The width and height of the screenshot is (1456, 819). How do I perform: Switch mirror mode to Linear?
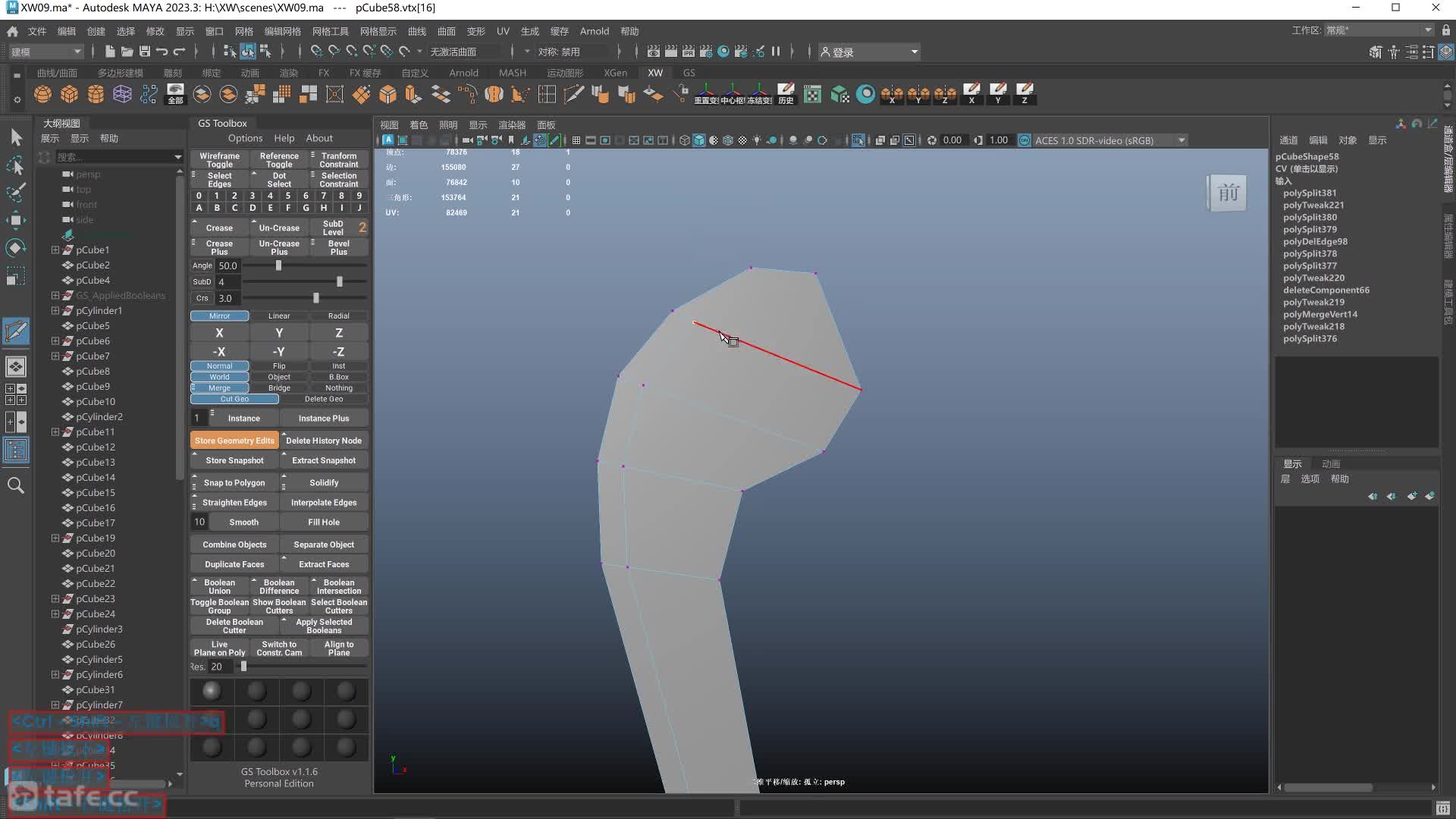[279, 315]
